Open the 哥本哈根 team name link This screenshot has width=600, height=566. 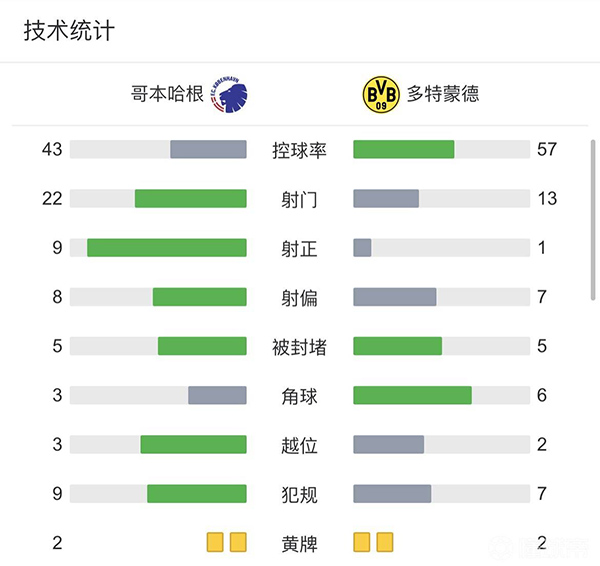pyautogui.click(x=167, y=96)
